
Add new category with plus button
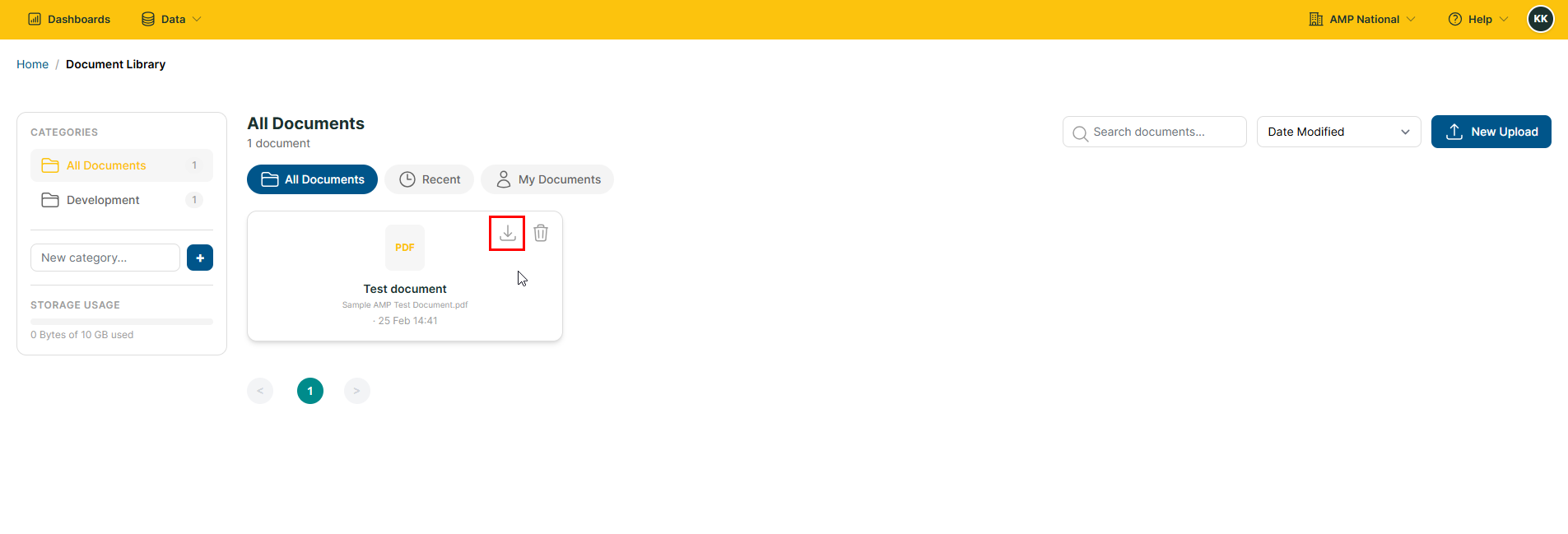click(200, 258)
